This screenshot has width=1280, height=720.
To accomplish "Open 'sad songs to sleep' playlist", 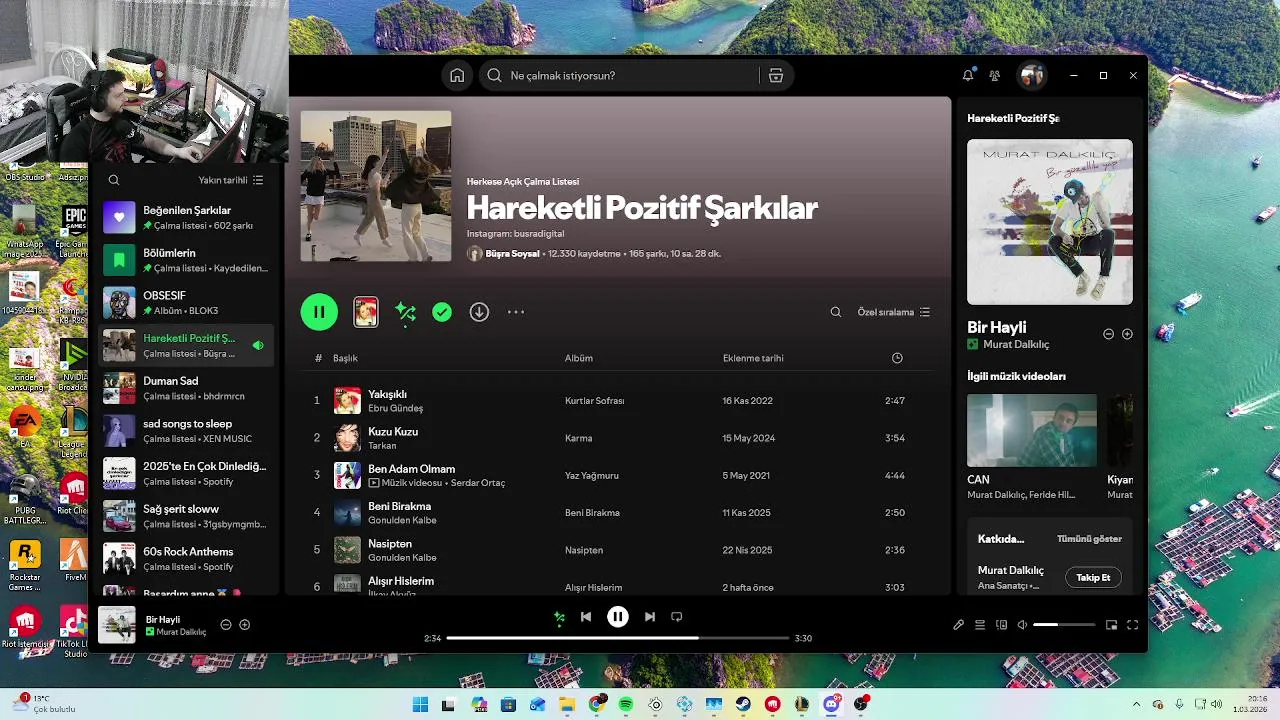I will [188, 431].
